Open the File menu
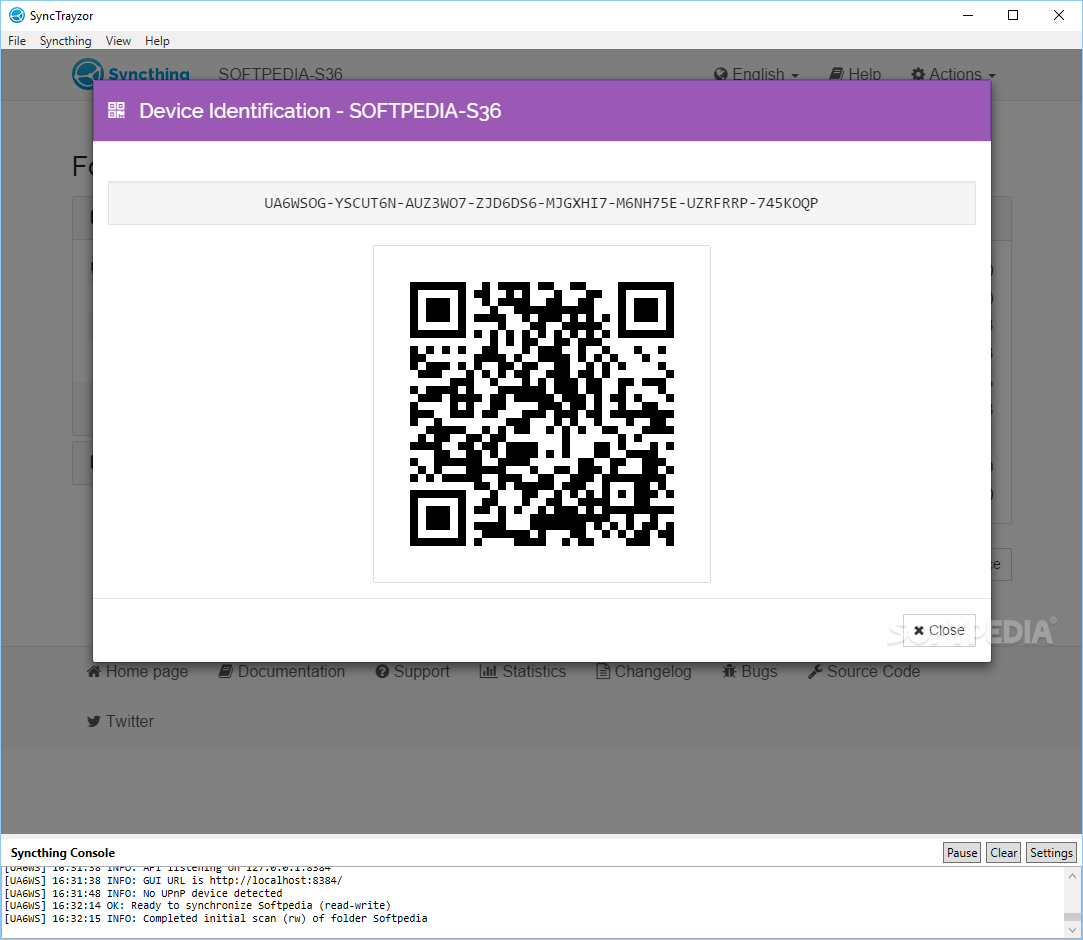This screenshot has width=1083, height=940. (17, 41)
